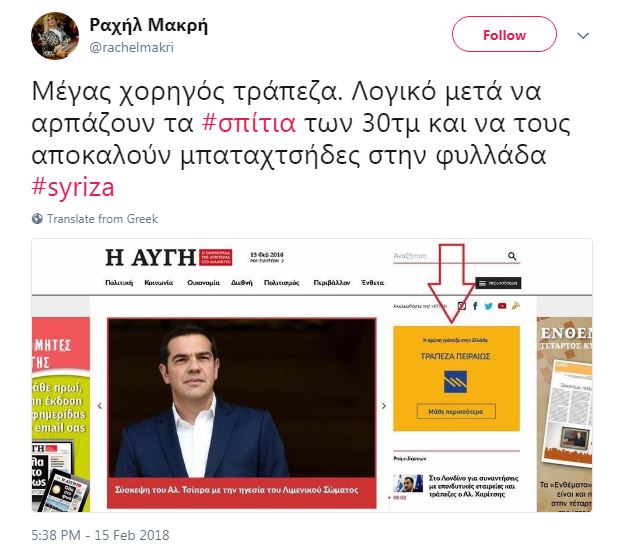This screenshot has height=549, width=624.
Task: Click Translate from Greek
Action: point(103,219)
